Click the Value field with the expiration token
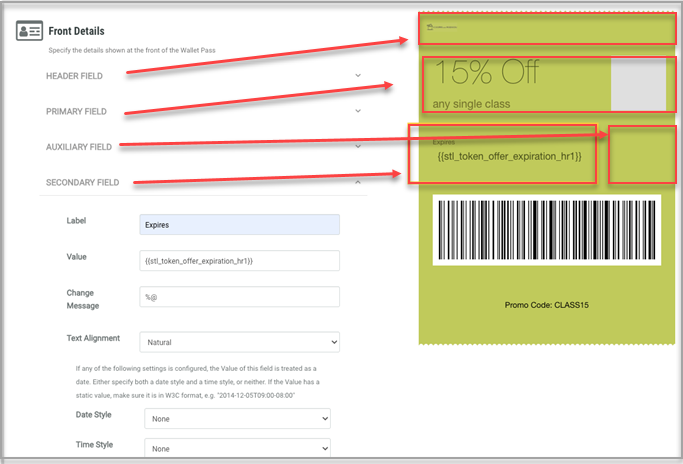The image size is (683, 464). (239, 260)
